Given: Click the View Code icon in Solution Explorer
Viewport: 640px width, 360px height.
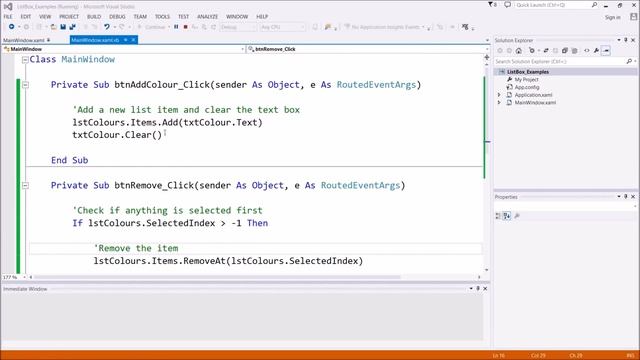Looking at the screenshot, I should pos(587,51).
